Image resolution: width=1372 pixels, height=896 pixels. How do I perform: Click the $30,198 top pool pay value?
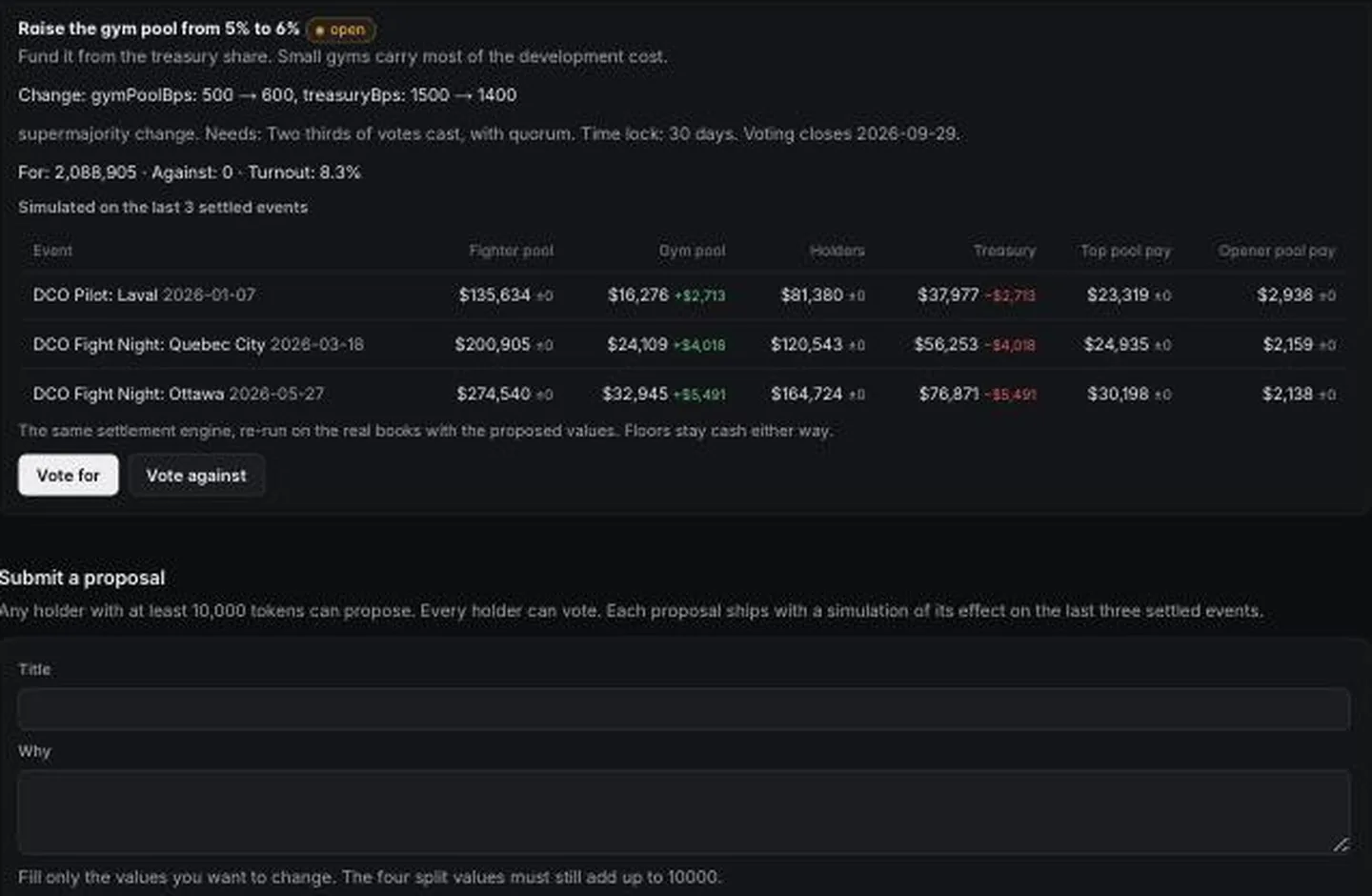[1119, 394]
